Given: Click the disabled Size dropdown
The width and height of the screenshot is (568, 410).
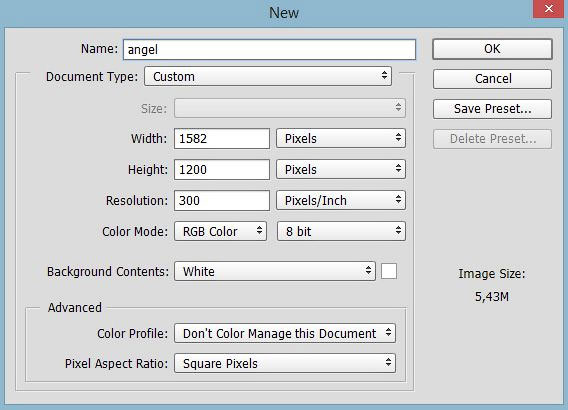Looking at the screenshot, I should [290, 108].
